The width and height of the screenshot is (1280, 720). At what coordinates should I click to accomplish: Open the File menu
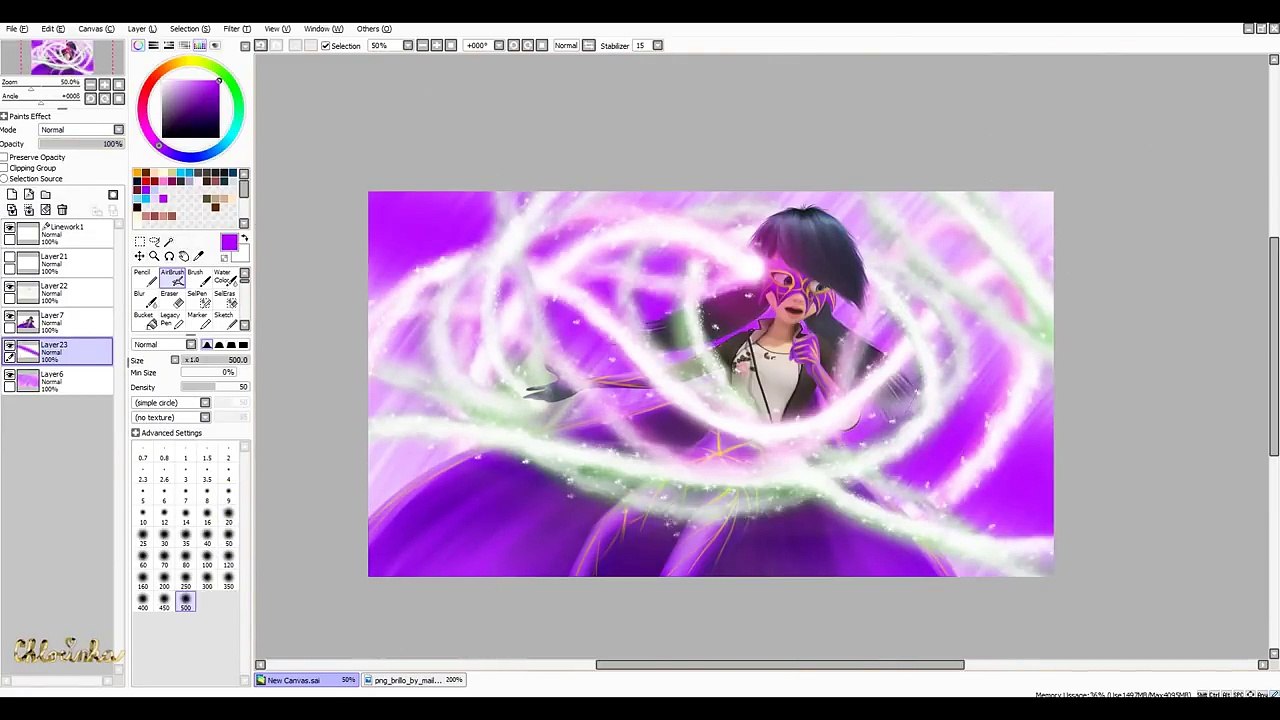click(17, 28)
